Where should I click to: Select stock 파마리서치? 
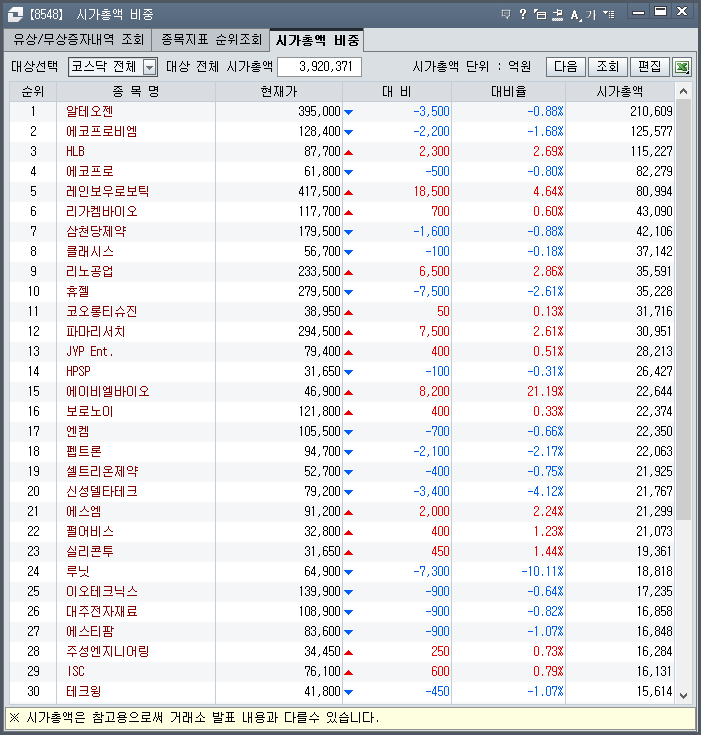click(96, 331)
